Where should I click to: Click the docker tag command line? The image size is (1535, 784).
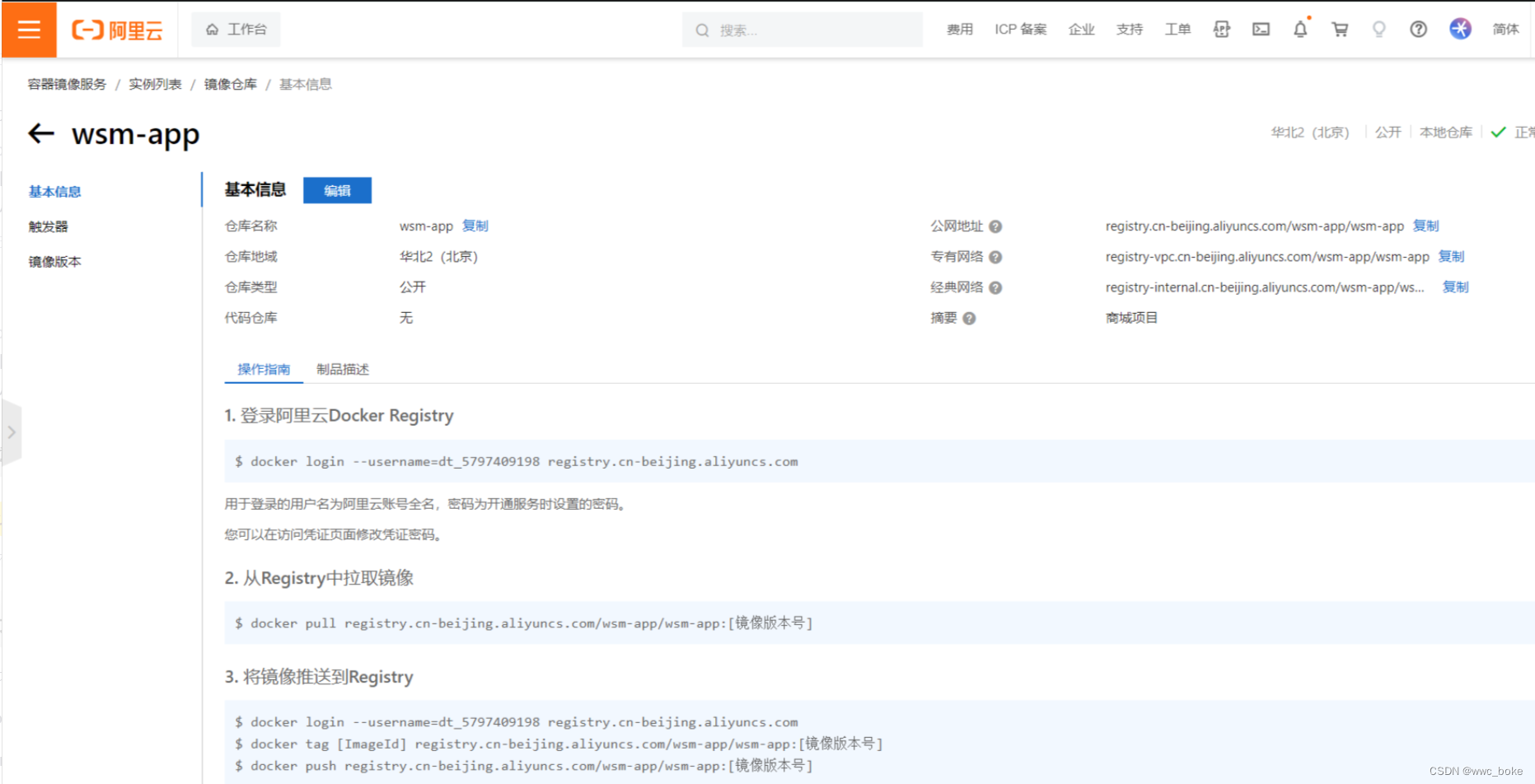559,744
